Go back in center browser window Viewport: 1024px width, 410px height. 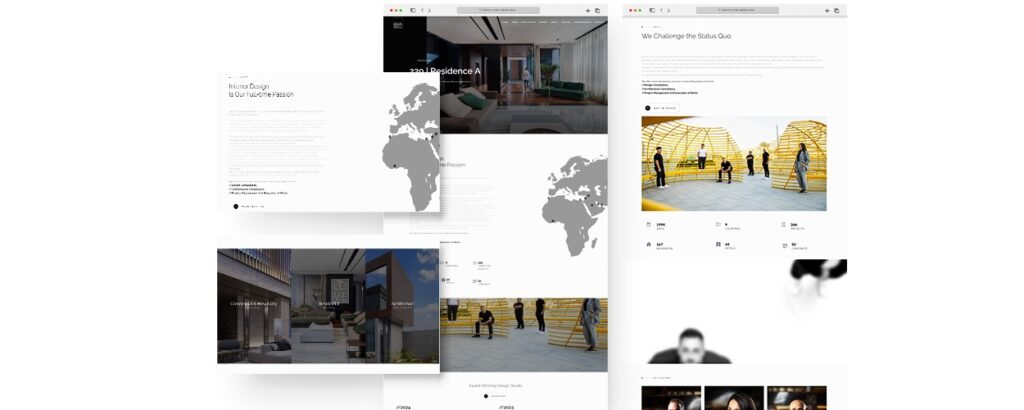pyautogui.click(x=423, y=10)
